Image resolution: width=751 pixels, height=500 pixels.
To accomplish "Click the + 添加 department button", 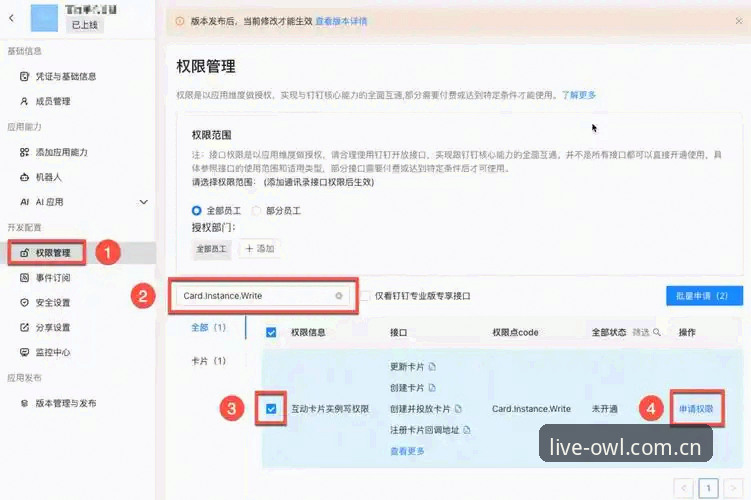I will pos(260,249).
